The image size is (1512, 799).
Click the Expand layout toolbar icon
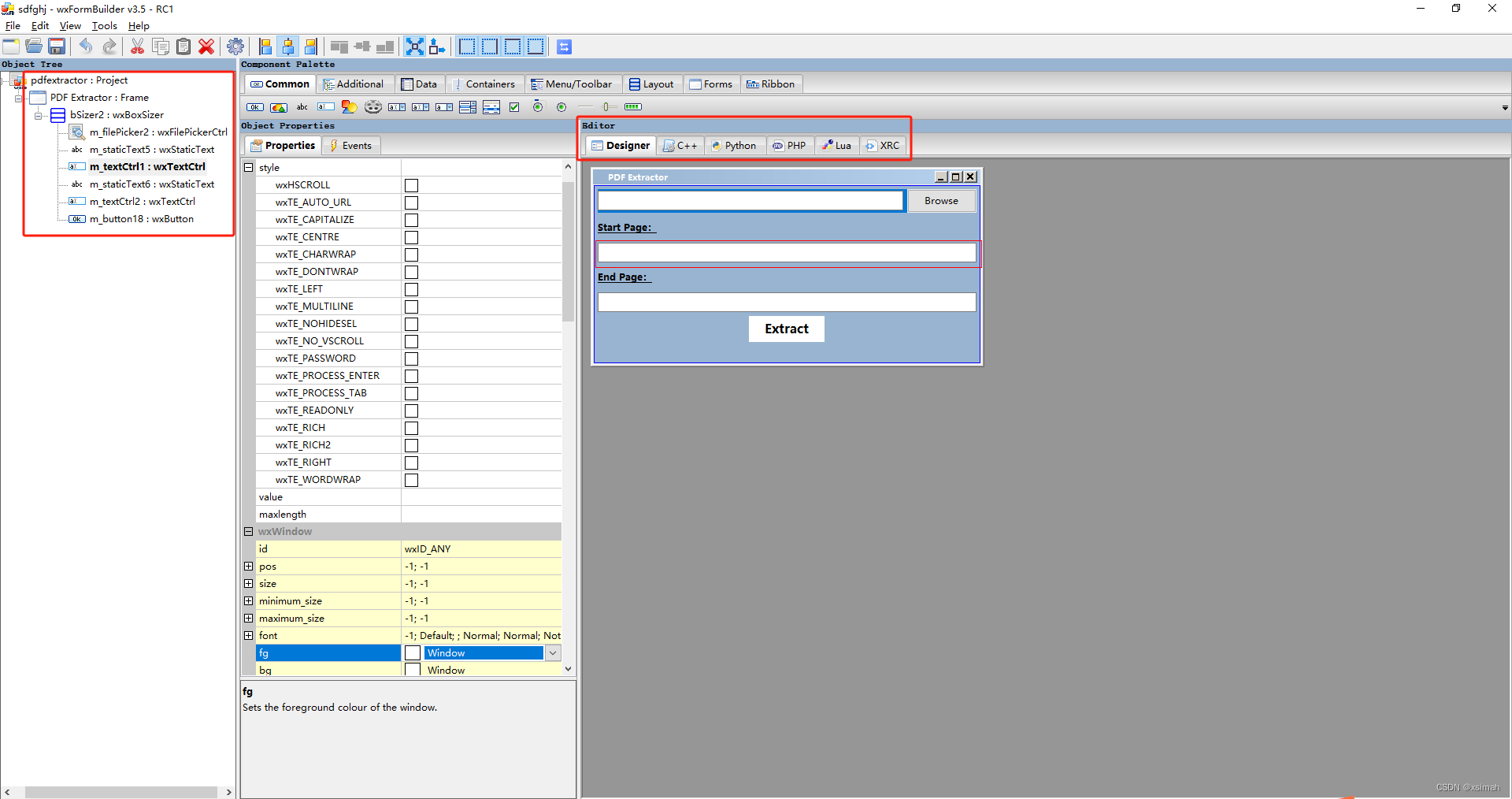click(x=414, y=46)
